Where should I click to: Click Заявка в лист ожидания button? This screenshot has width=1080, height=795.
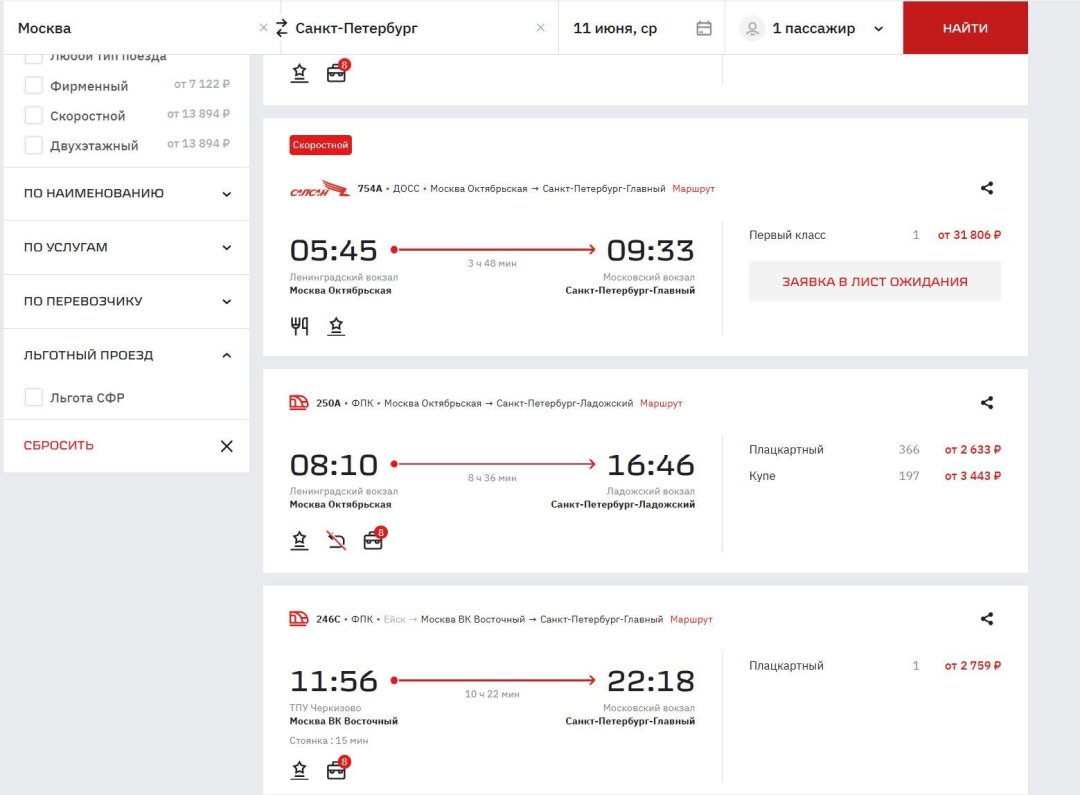pos(874,282)
